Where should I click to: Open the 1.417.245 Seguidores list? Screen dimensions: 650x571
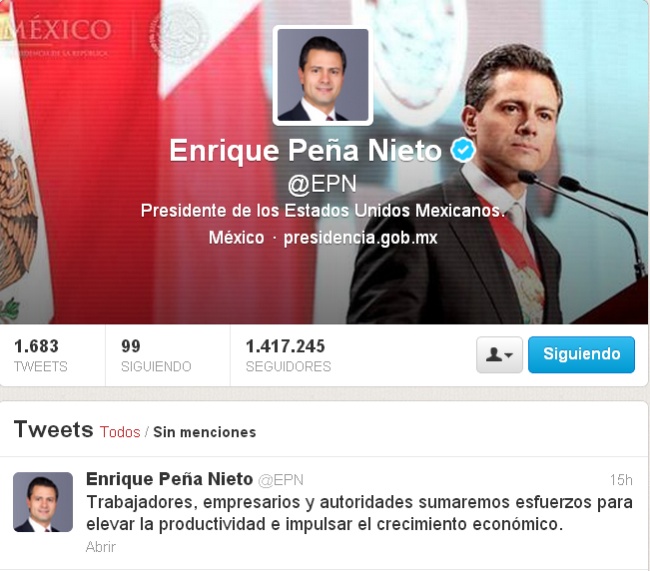(x=288, y=355)
